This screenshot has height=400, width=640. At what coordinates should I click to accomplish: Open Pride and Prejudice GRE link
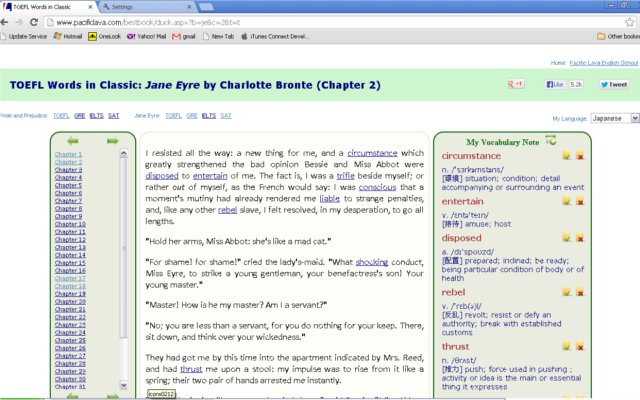[80, 116]
